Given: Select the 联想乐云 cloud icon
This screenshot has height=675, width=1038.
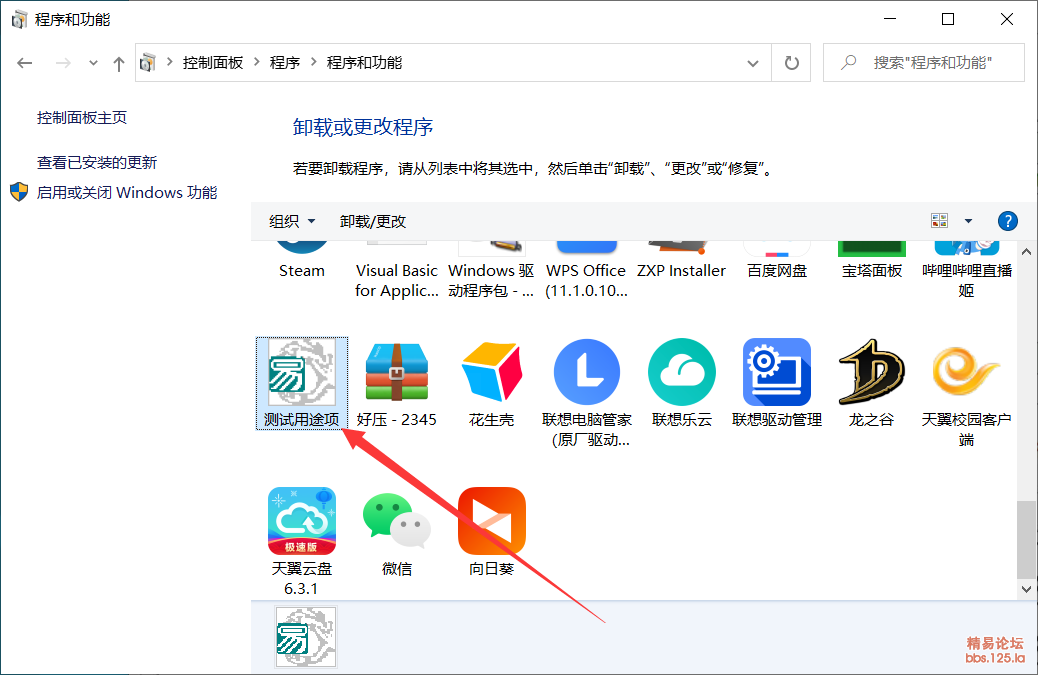Looking at the screenshot, I should pyautogui.click(x=682, y=372).
